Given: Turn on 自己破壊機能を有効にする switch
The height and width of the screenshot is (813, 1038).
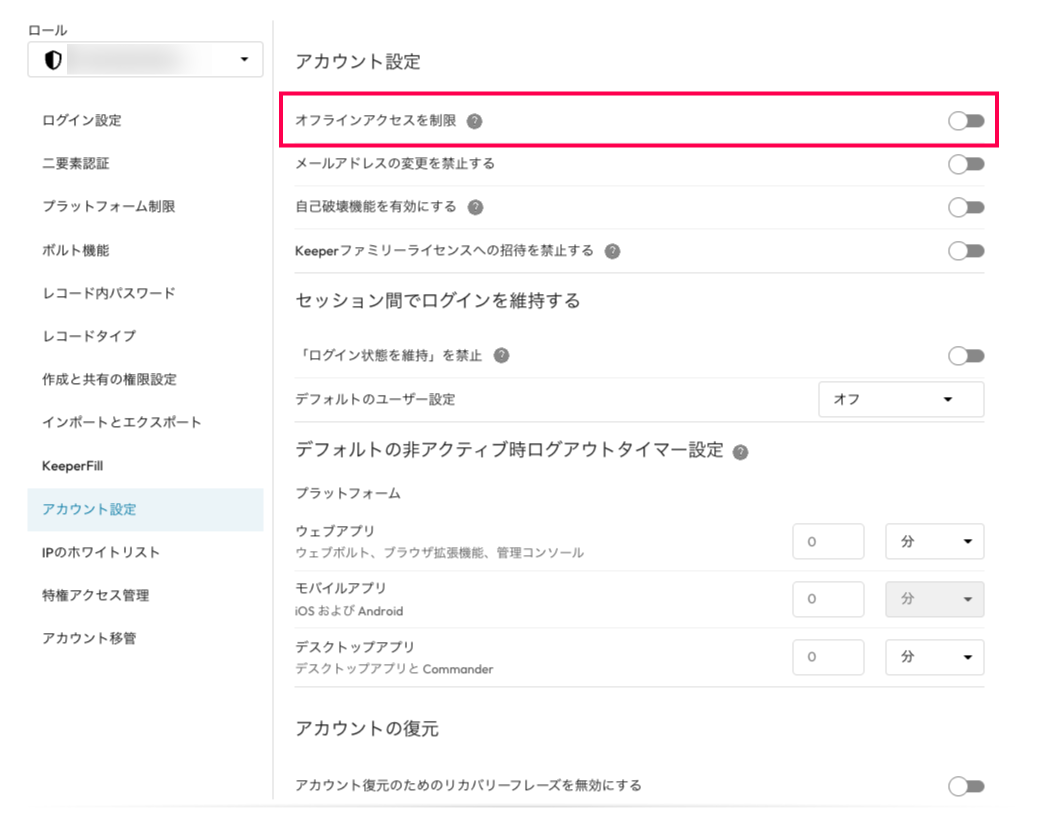Looking at the screenshot, I should pyautogui.click(x=966, y=208).
